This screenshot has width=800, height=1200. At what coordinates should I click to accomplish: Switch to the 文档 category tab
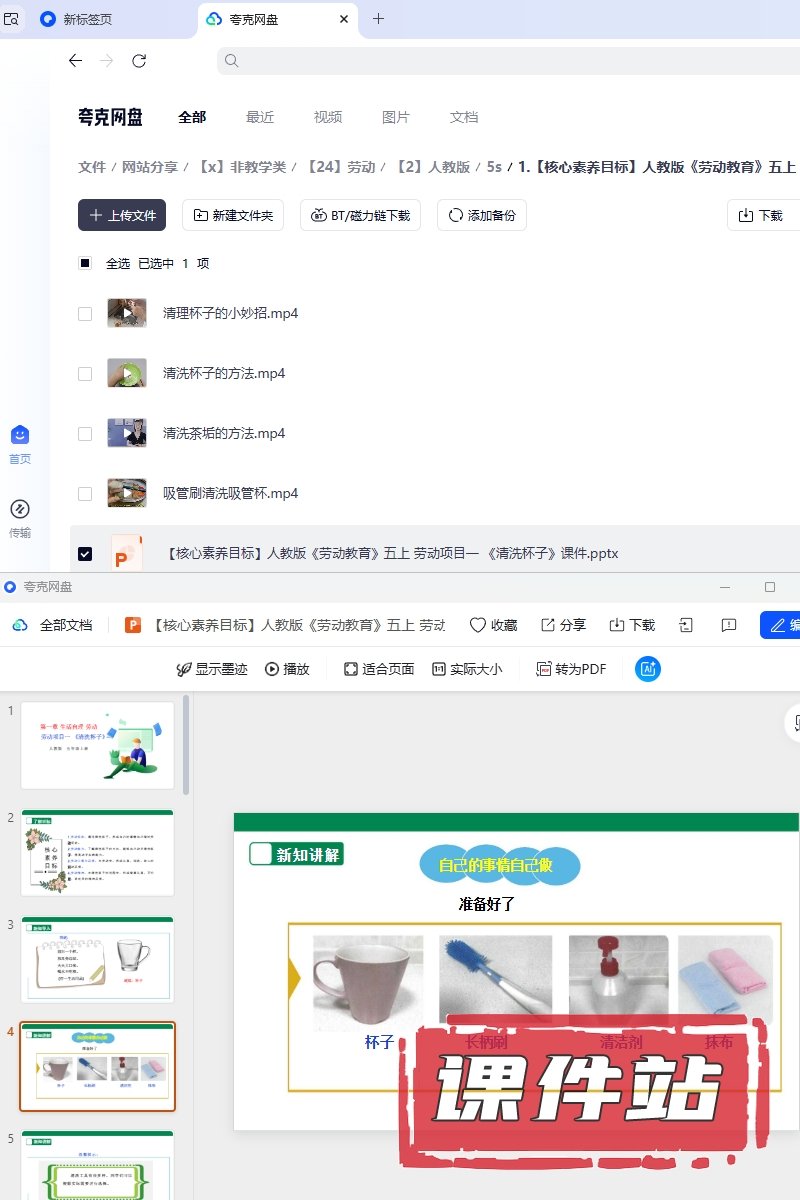tap(464, 117)
